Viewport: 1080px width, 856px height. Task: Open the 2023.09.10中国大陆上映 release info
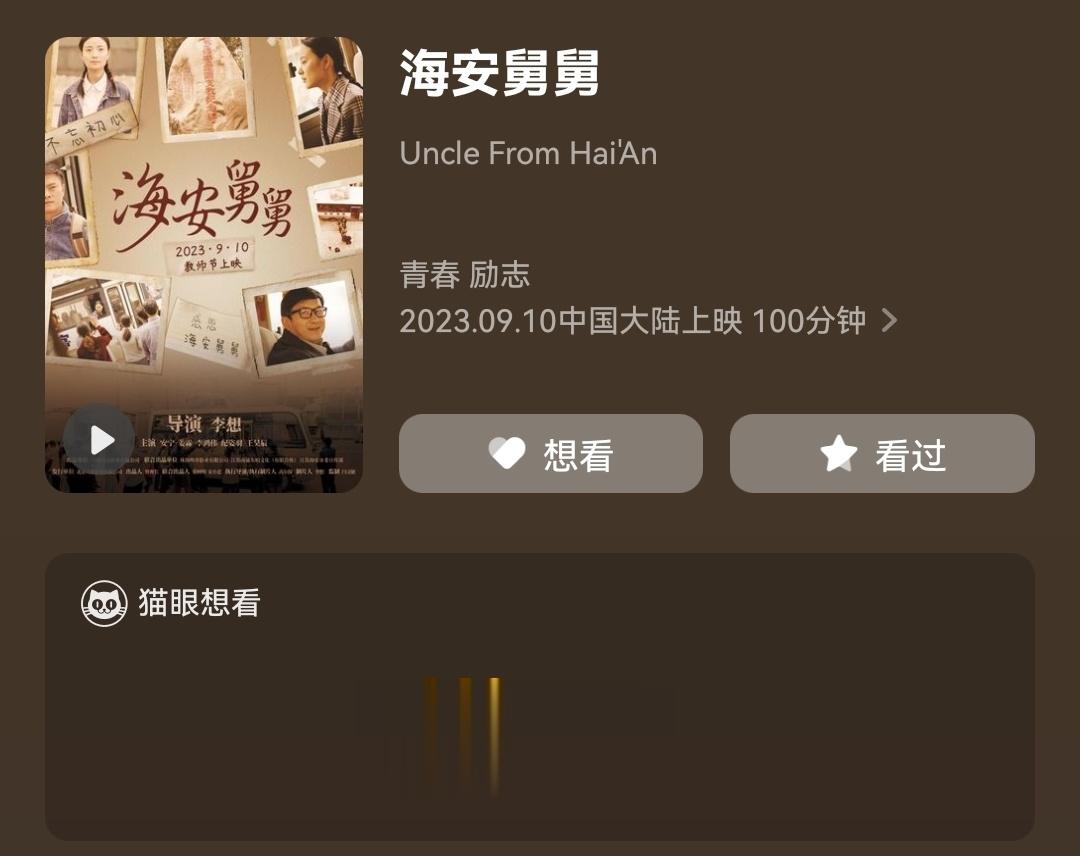coord(571,321)
